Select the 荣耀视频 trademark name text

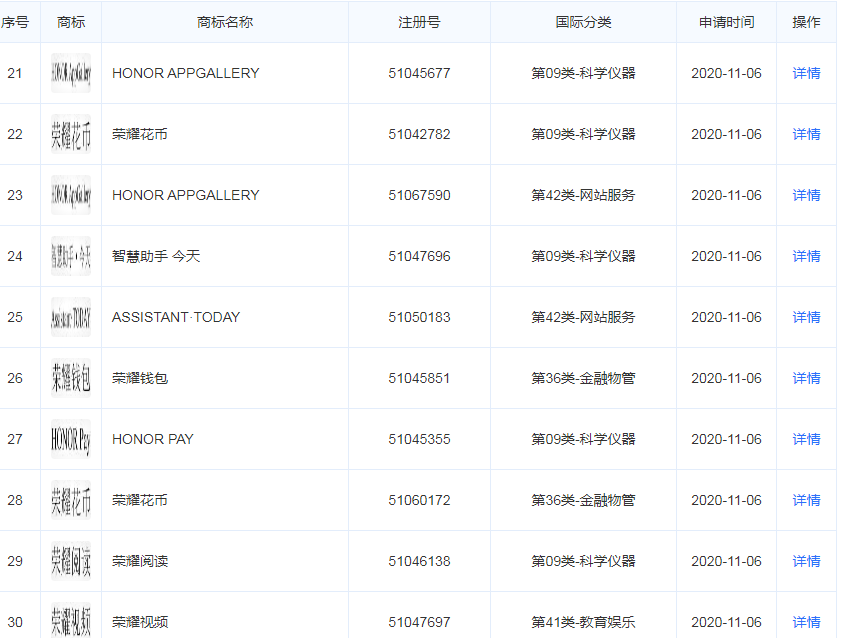[x=140, y=622]
